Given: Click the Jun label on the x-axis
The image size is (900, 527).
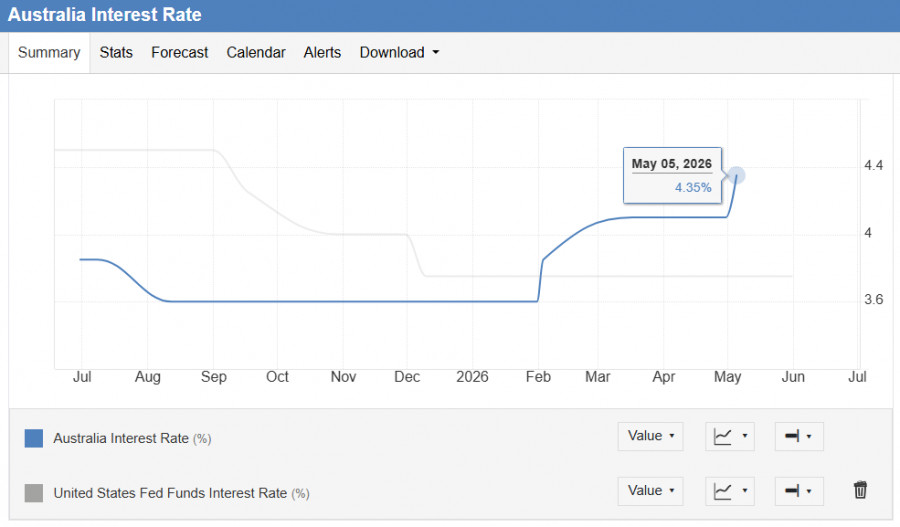Looking at the screenshot, I should tap(793, 377).
